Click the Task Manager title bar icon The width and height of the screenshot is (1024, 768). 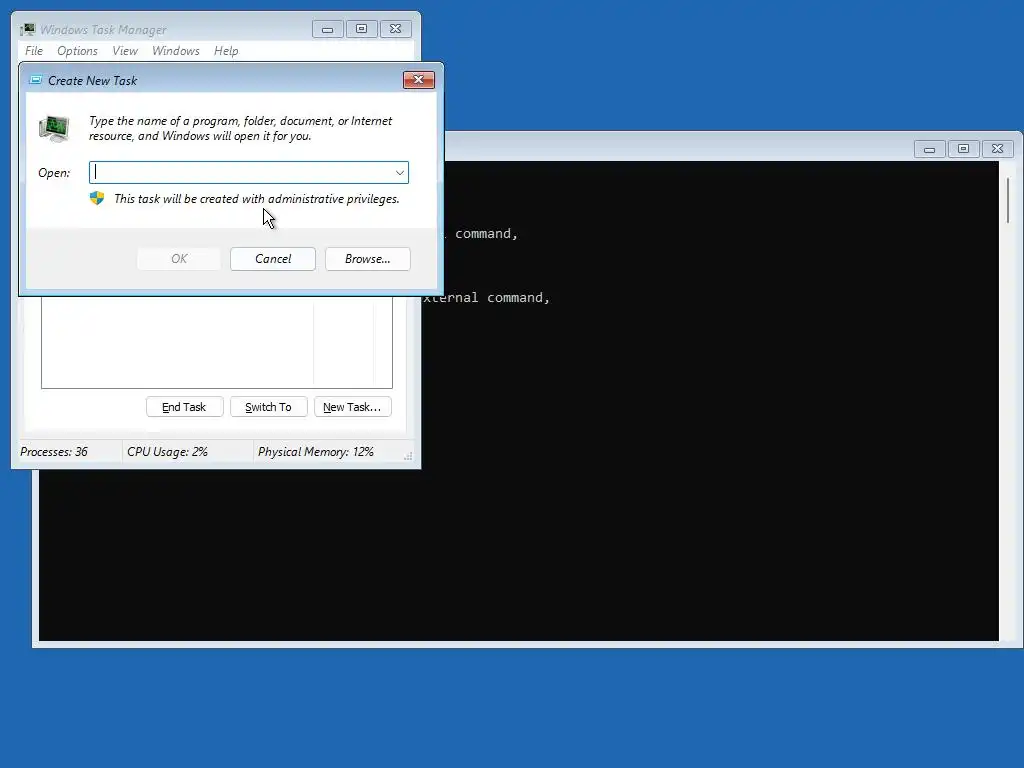[x=27, y=29]
